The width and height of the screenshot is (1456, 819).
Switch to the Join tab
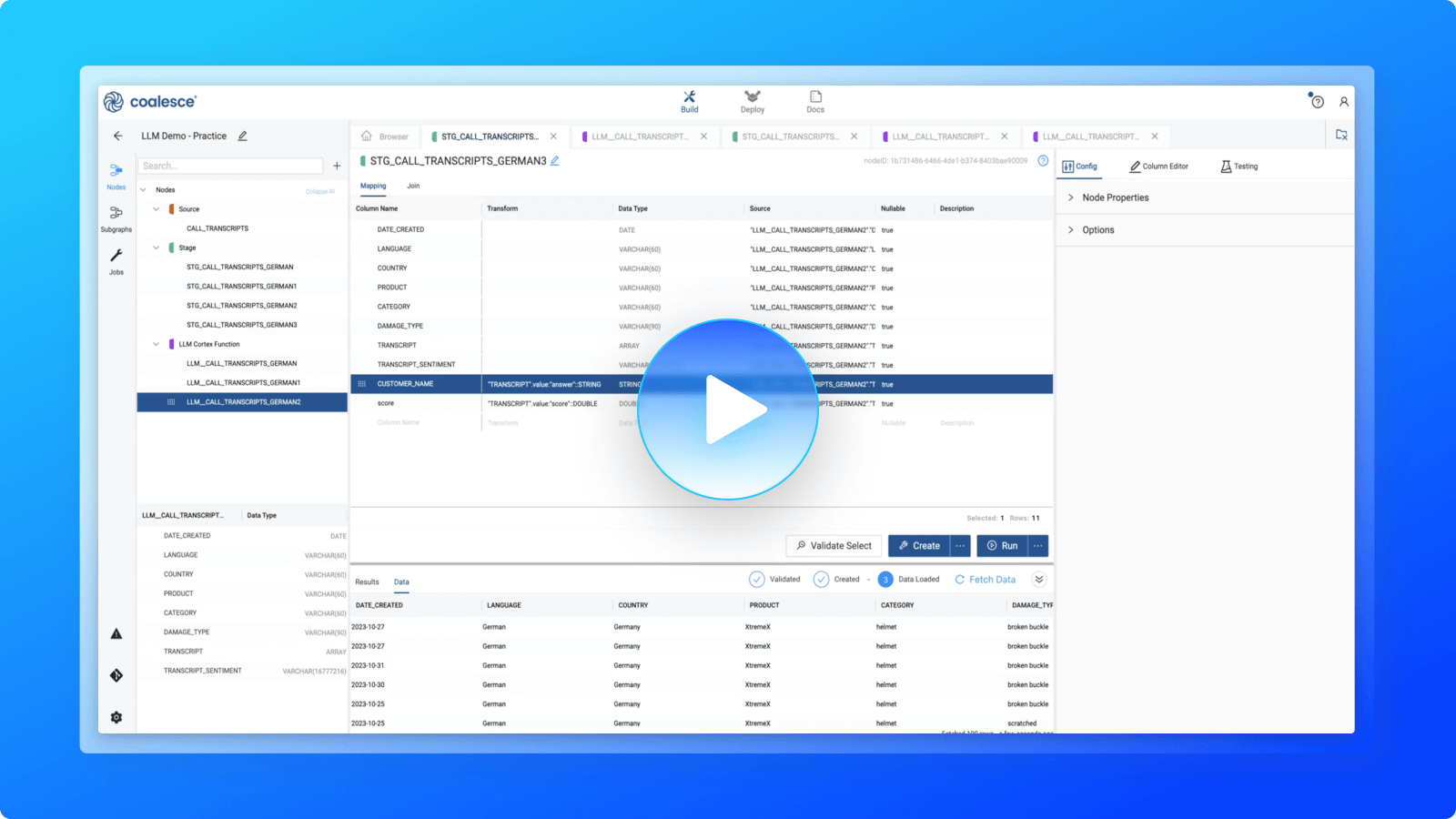(413, 186)
